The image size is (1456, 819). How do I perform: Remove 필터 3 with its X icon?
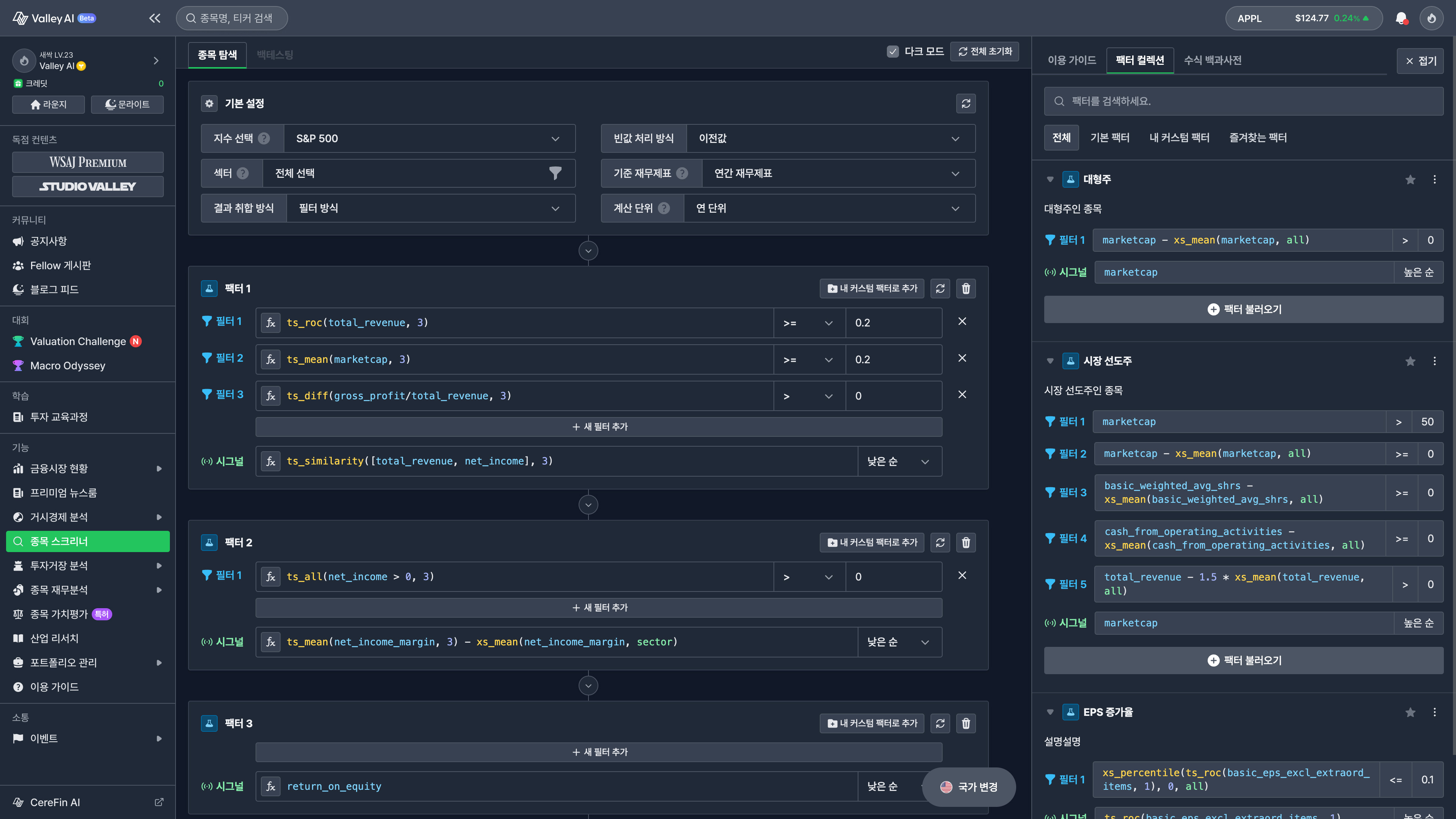(963, 394)
